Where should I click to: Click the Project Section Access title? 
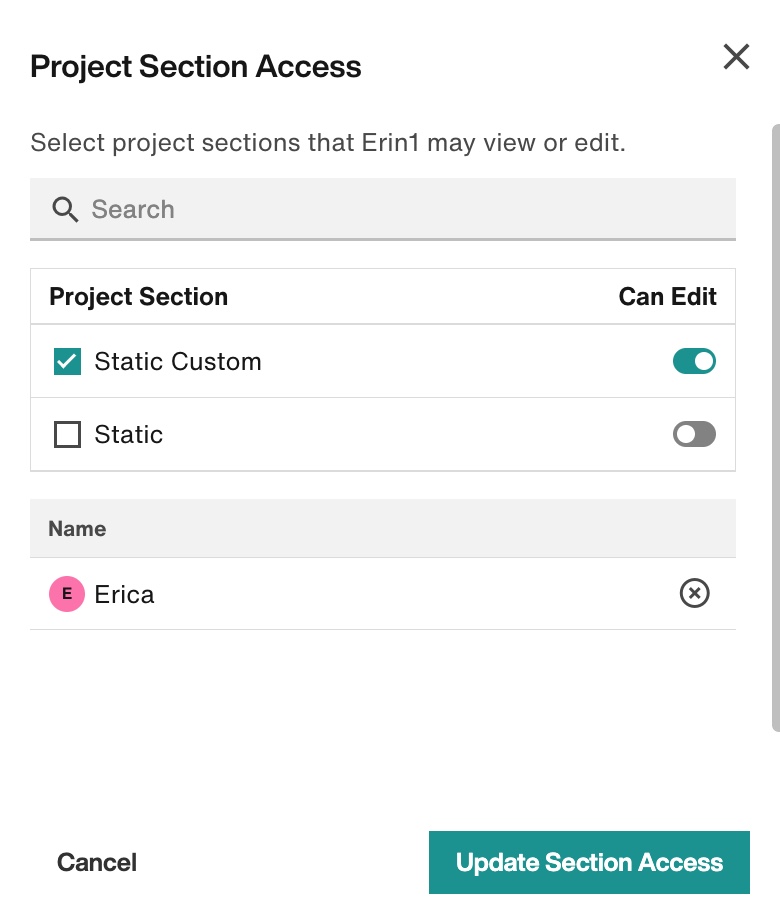click(x=196, y=66)
